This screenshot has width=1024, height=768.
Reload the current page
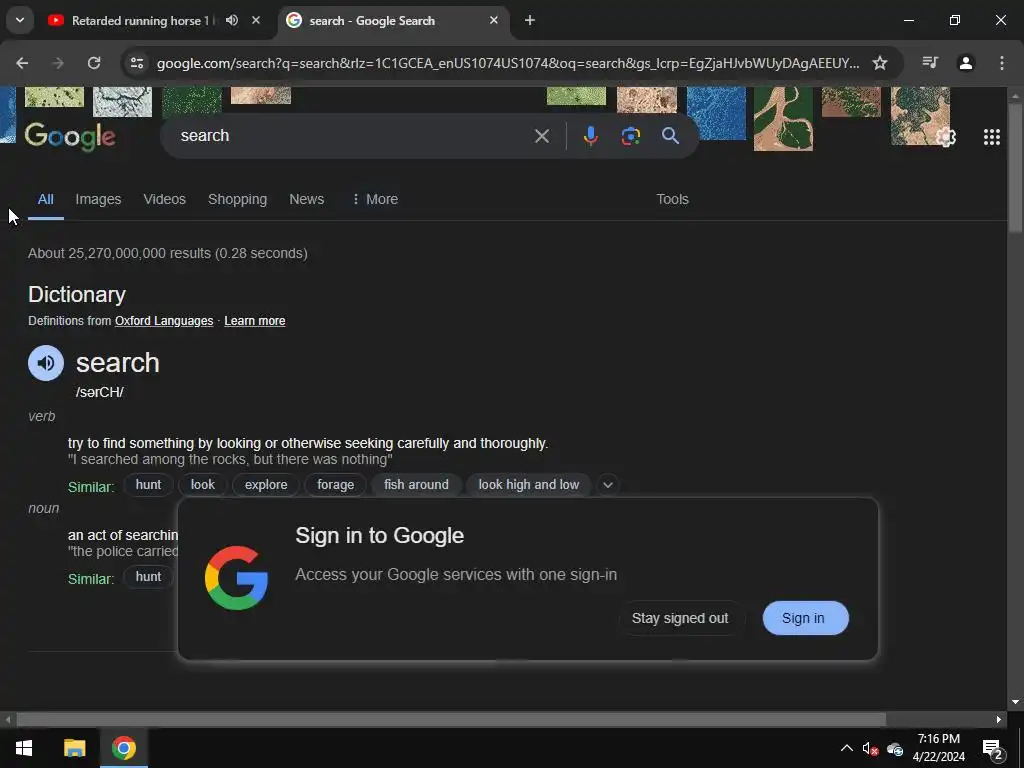(x=94, y=63)
